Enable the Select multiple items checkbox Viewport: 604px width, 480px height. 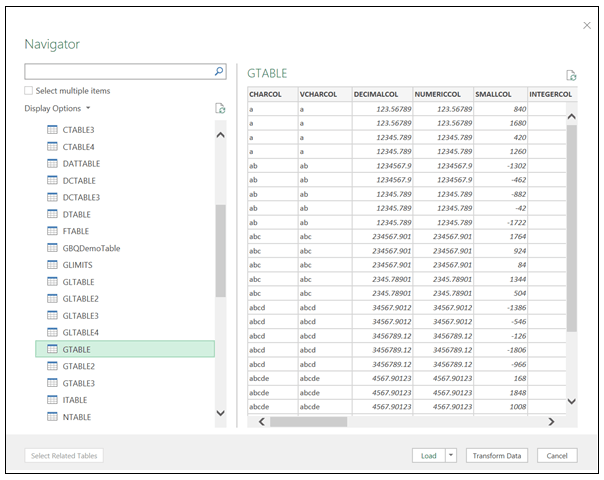tap(29, 91)
